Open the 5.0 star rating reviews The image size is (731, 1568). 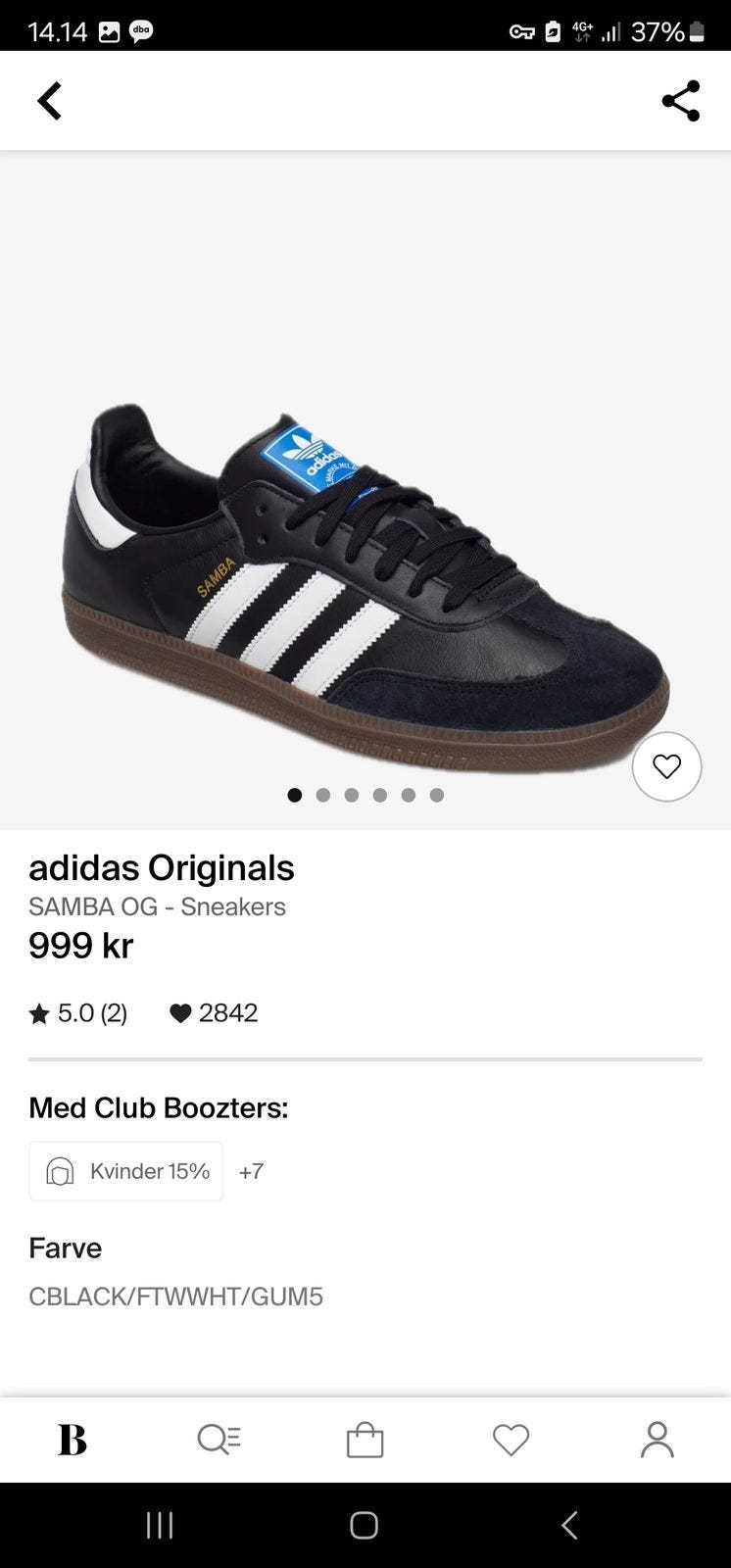coord(78,1012)
